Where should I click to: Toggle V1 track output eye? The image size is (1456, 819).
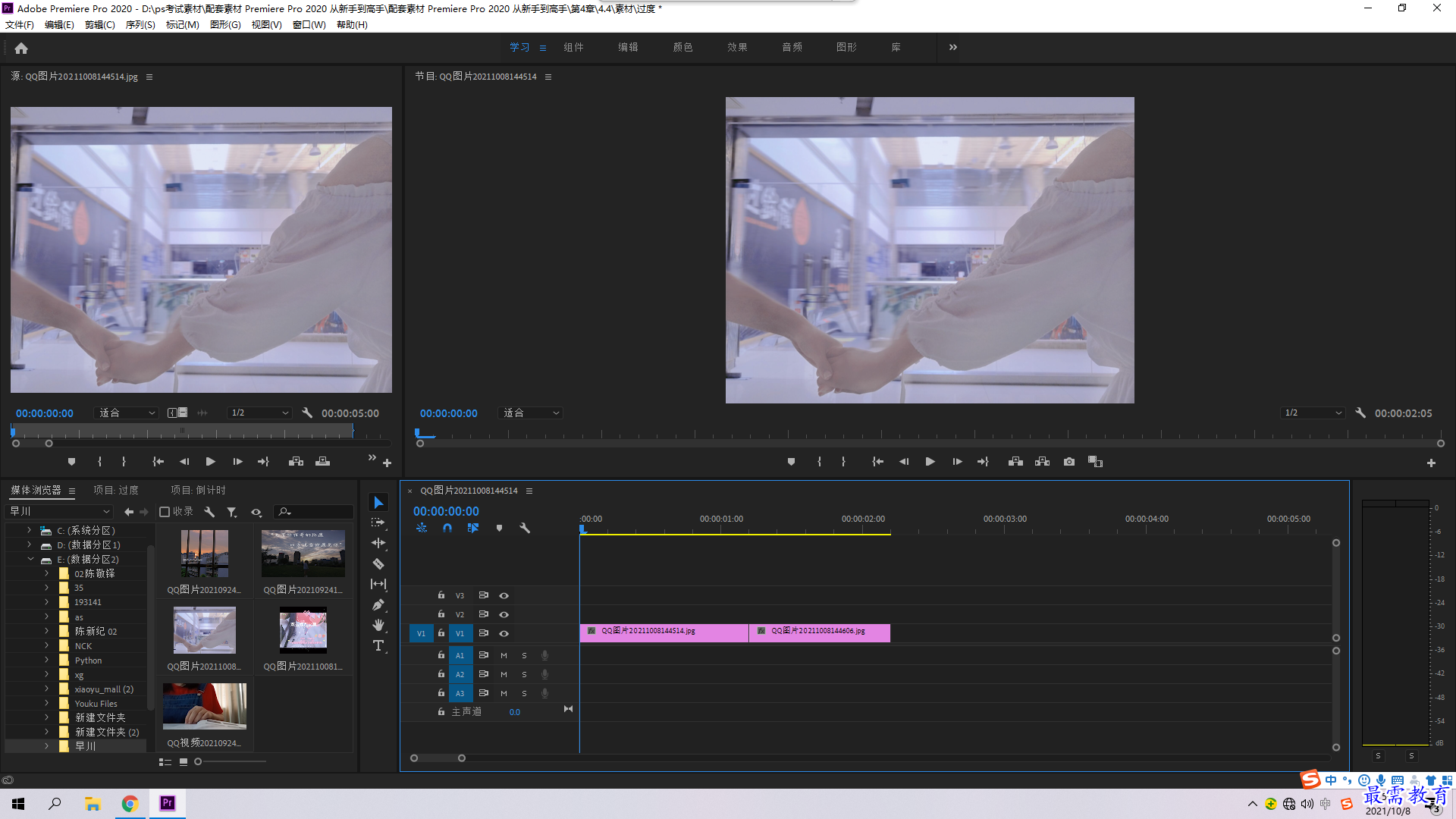(x=504, y=633)
